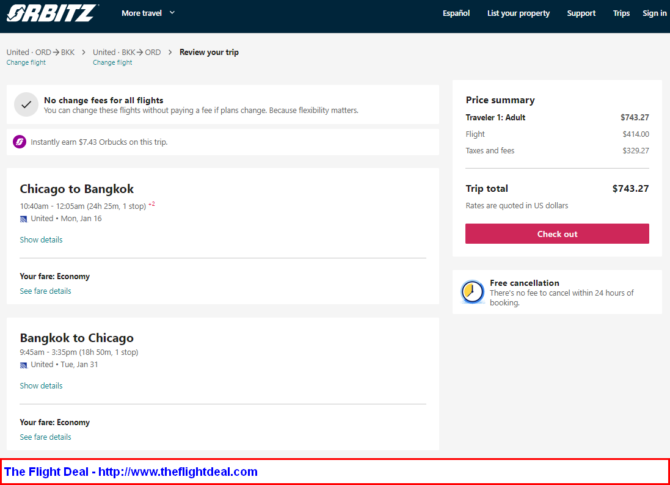Viewport: 670px width, 485px height.
Task: Click the checkmark icon beside No change fees
Action: pos(26,104)
